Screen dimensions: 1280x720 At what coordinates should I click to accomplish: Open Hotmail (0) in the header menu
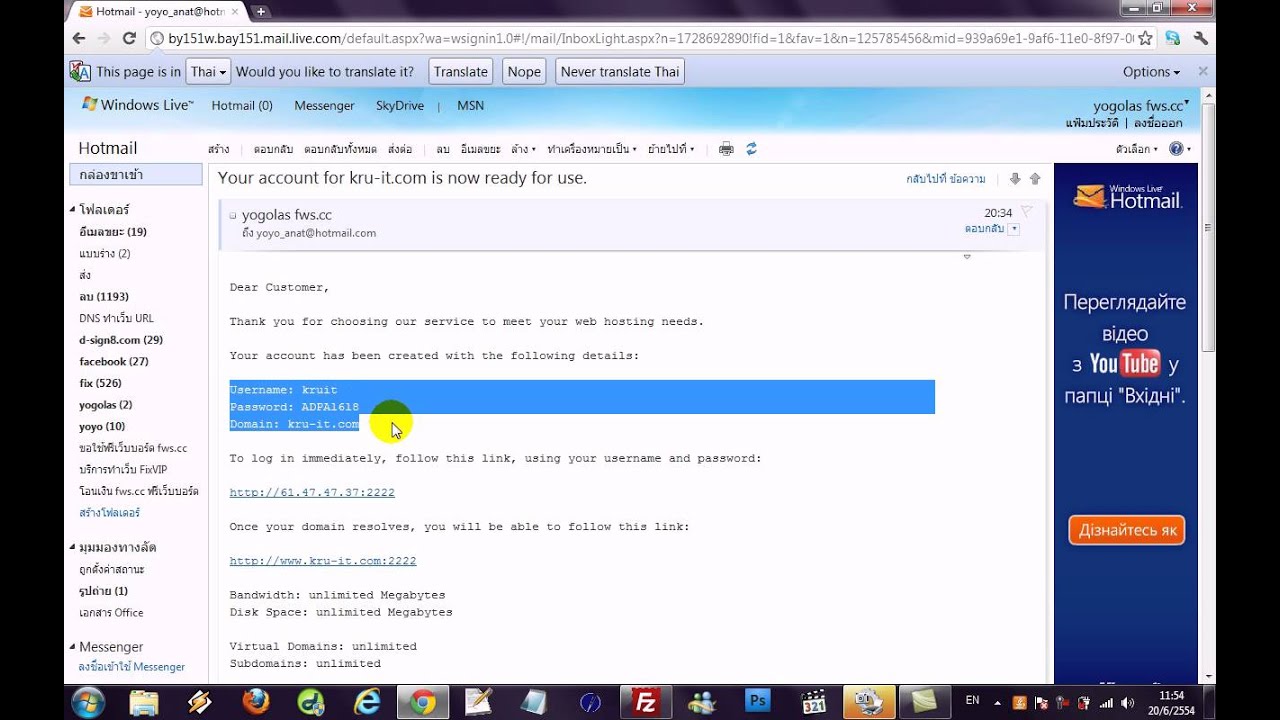tap(242, 105)
